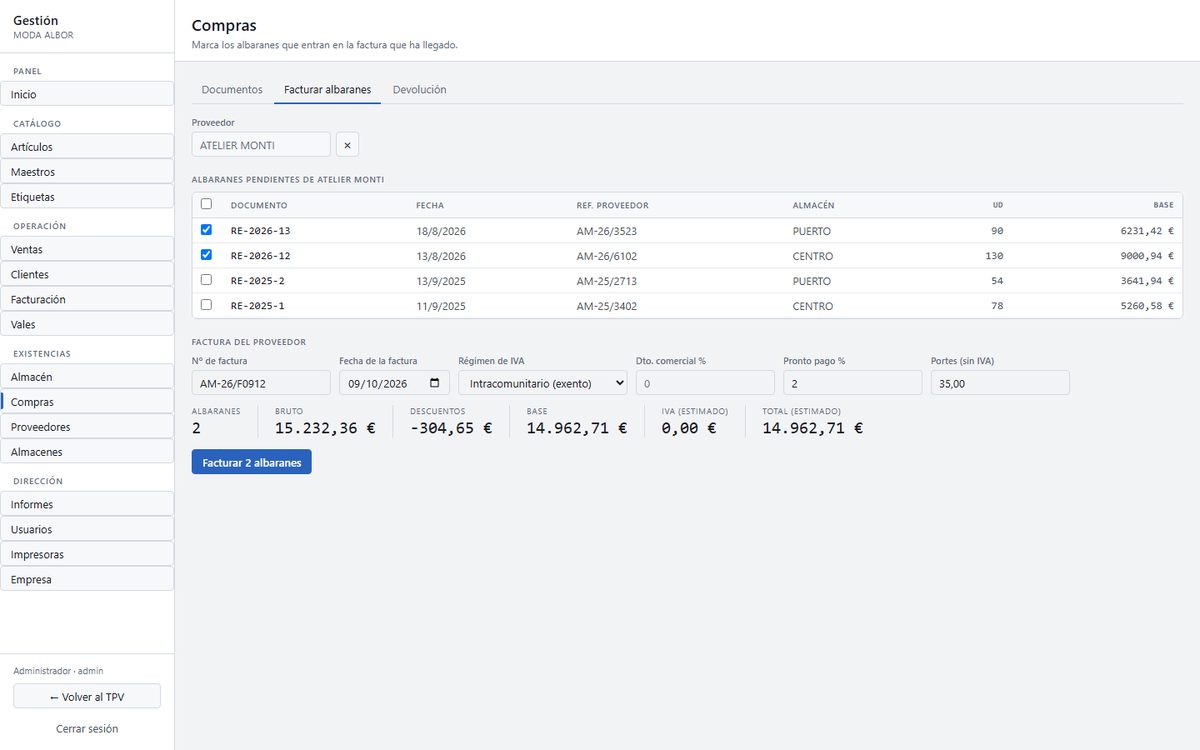The width and height of the screenshot is (1200, 750).
Task: Go to Inicio in the sidebar
Action: point(87,94)
